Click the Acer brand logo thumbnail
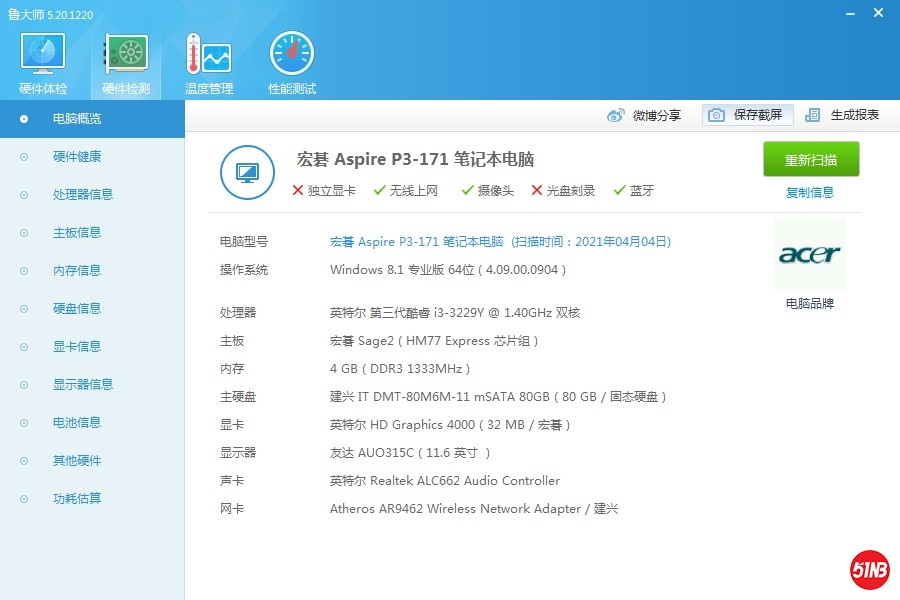 pos(809,255)
